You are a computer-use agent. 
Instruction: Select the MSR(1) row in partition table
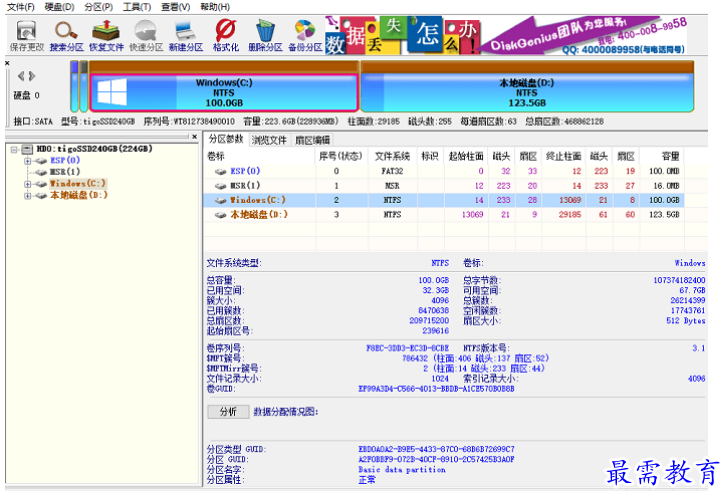click(443, 186)
